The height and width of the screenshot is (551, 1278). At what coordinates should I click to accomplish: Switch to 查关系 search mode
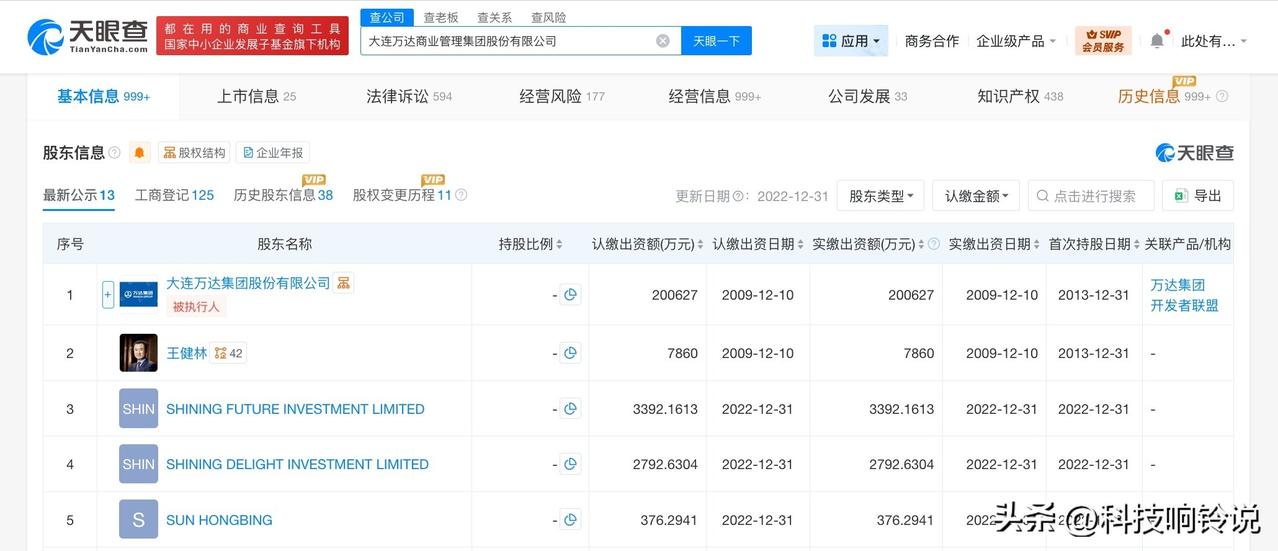point(495,17)
